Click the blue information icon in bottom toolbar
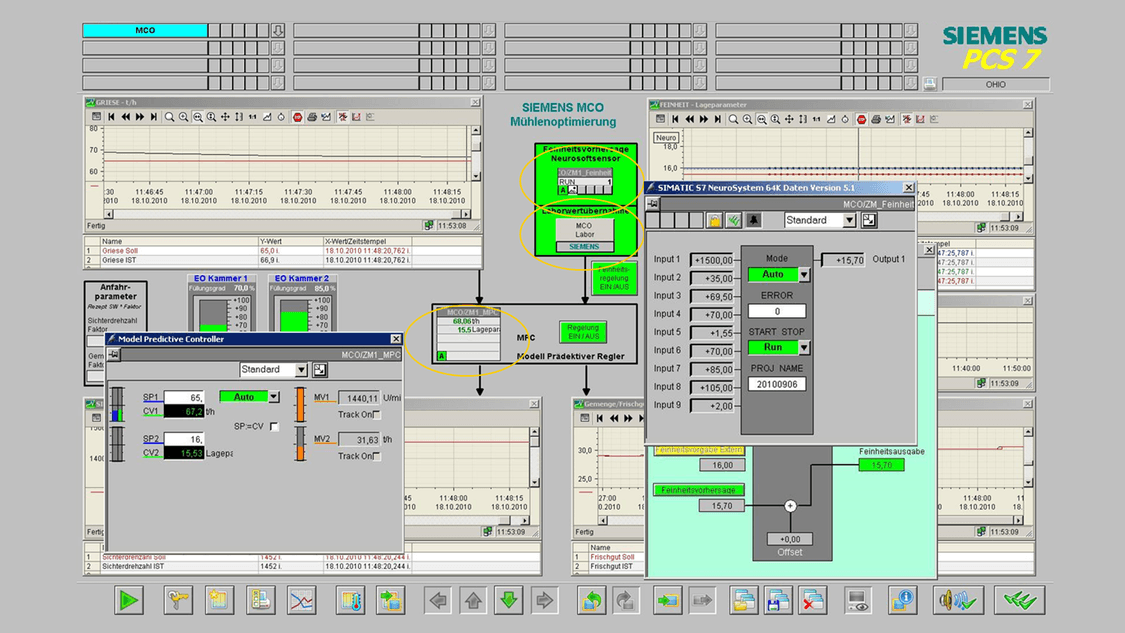This screenshot has width=1125, height=633. tap(902, 600)
